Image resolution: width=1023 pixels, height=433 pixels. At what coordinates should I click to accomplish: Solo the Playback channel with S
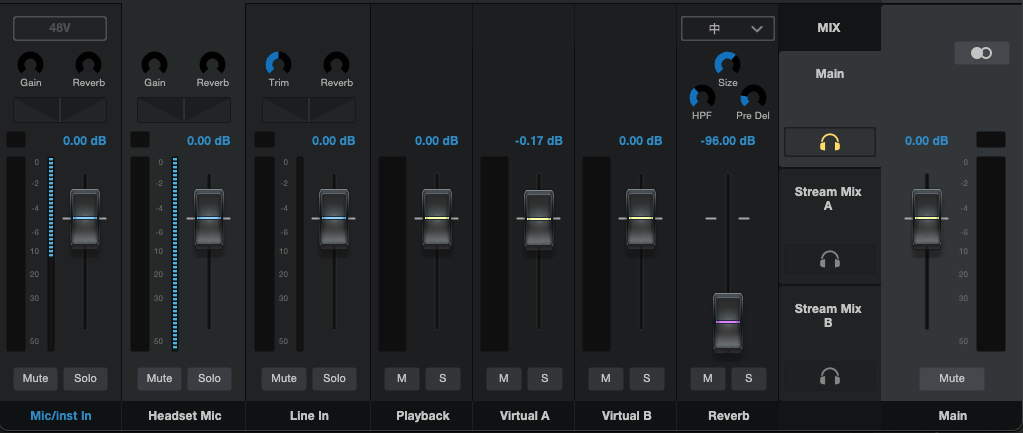pyautogui.click(x=443, y=379)
